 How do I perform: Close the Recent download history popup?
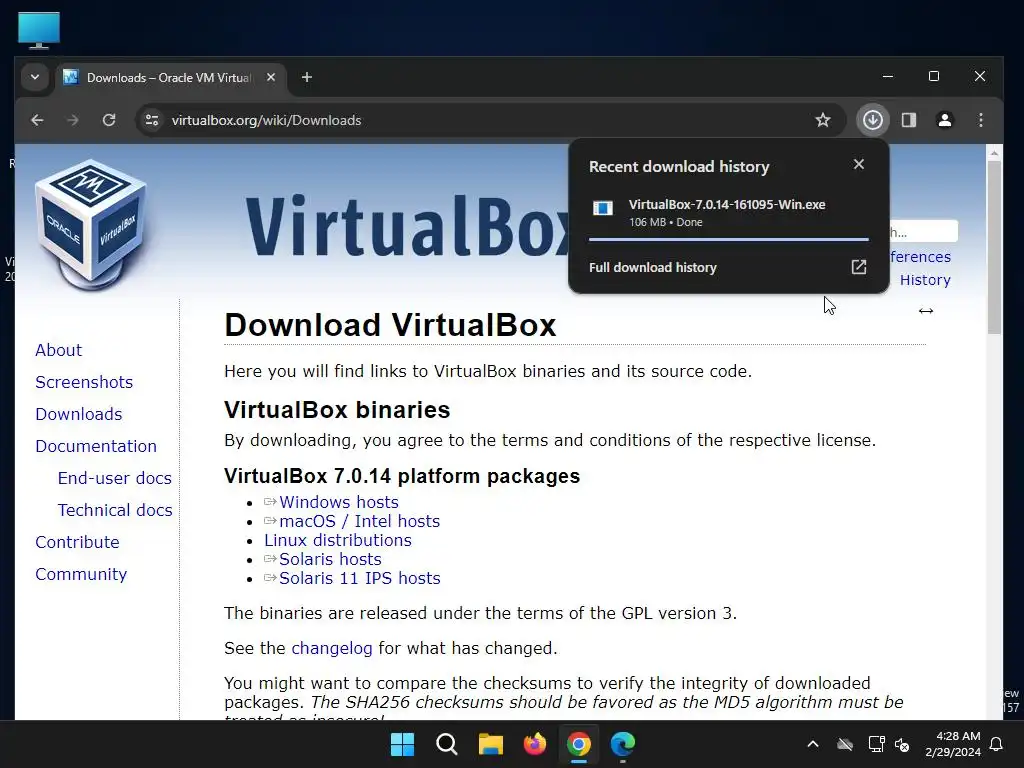click(x=859, y=165)
